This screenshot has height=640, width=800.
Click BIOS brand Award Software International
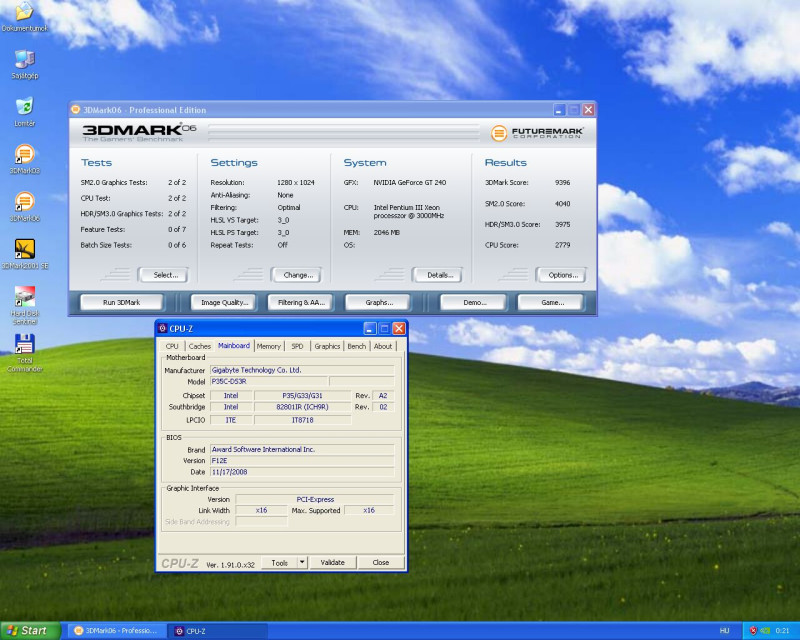[302, 449]
